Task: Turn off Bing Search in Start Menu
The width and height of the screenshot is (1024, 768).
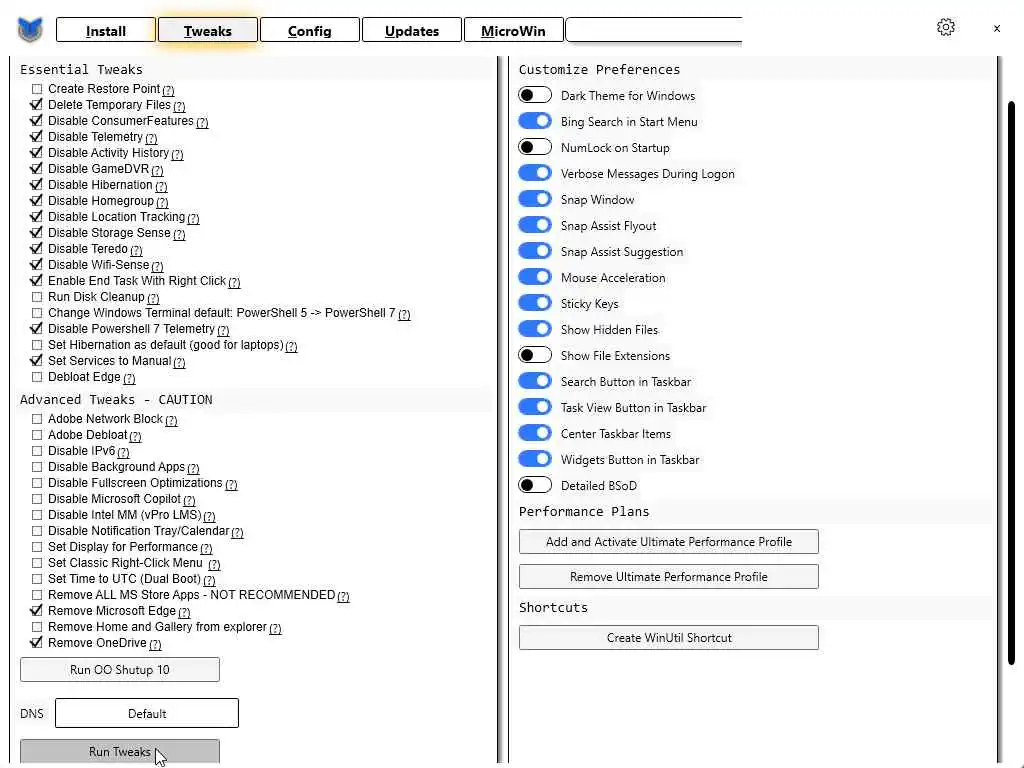Action: point(535,121)
